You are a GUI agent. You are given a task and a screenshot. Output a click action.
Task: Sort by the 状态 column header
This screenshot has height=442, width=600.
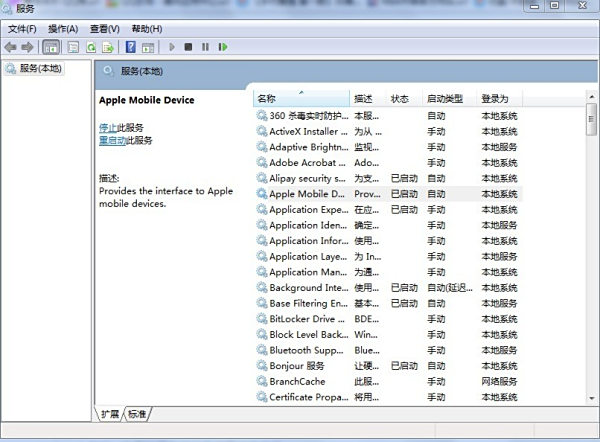(x=404, y=99)
